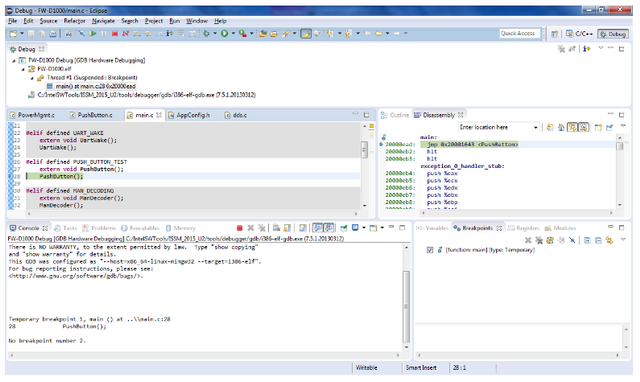The width and height of the screenshot is (640, 382).
Task: Open the Registers view tab
Action: coord(524,228)
